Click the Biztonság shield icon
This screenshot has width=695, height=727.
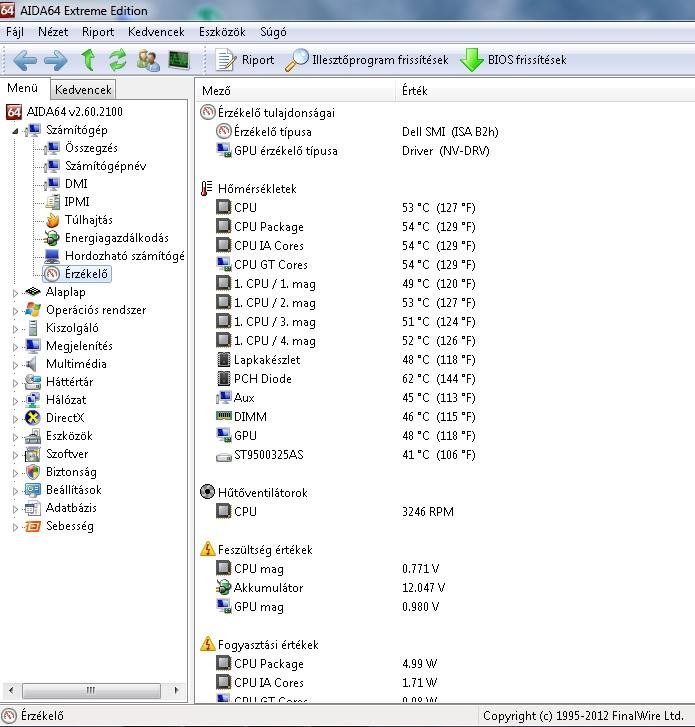32,472
